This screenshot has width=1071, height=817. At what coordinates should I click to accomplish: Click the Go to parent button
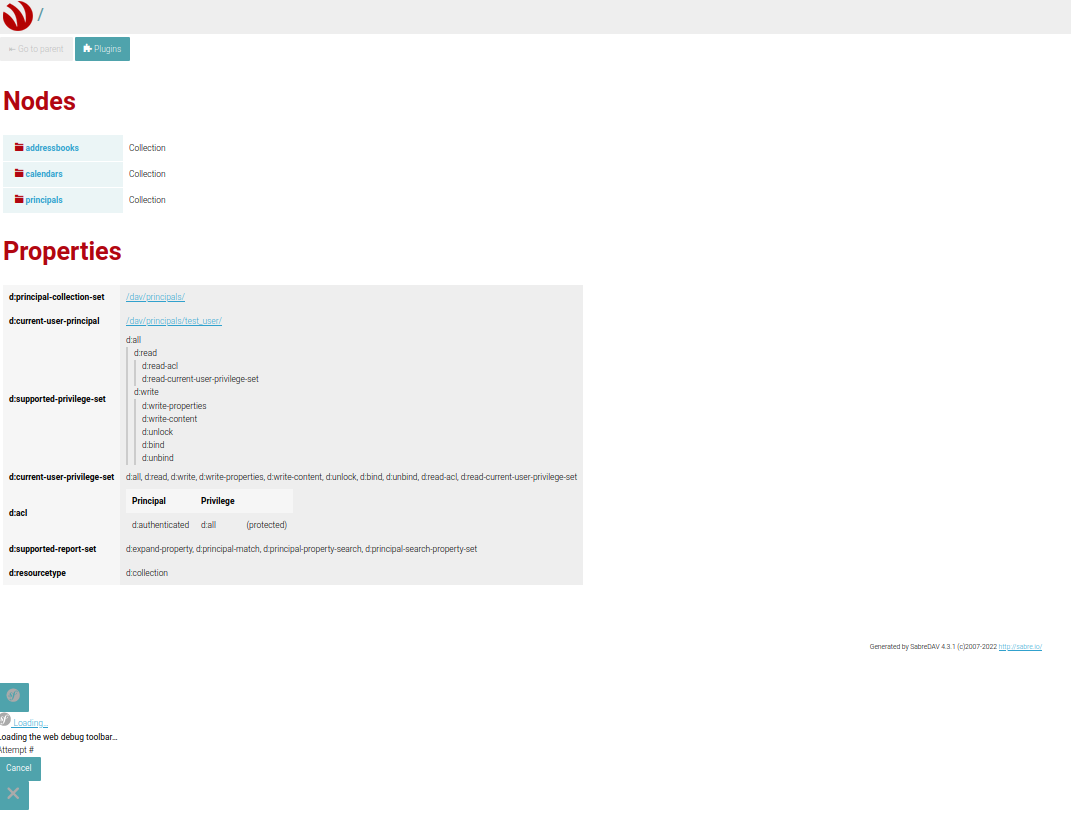36,49
